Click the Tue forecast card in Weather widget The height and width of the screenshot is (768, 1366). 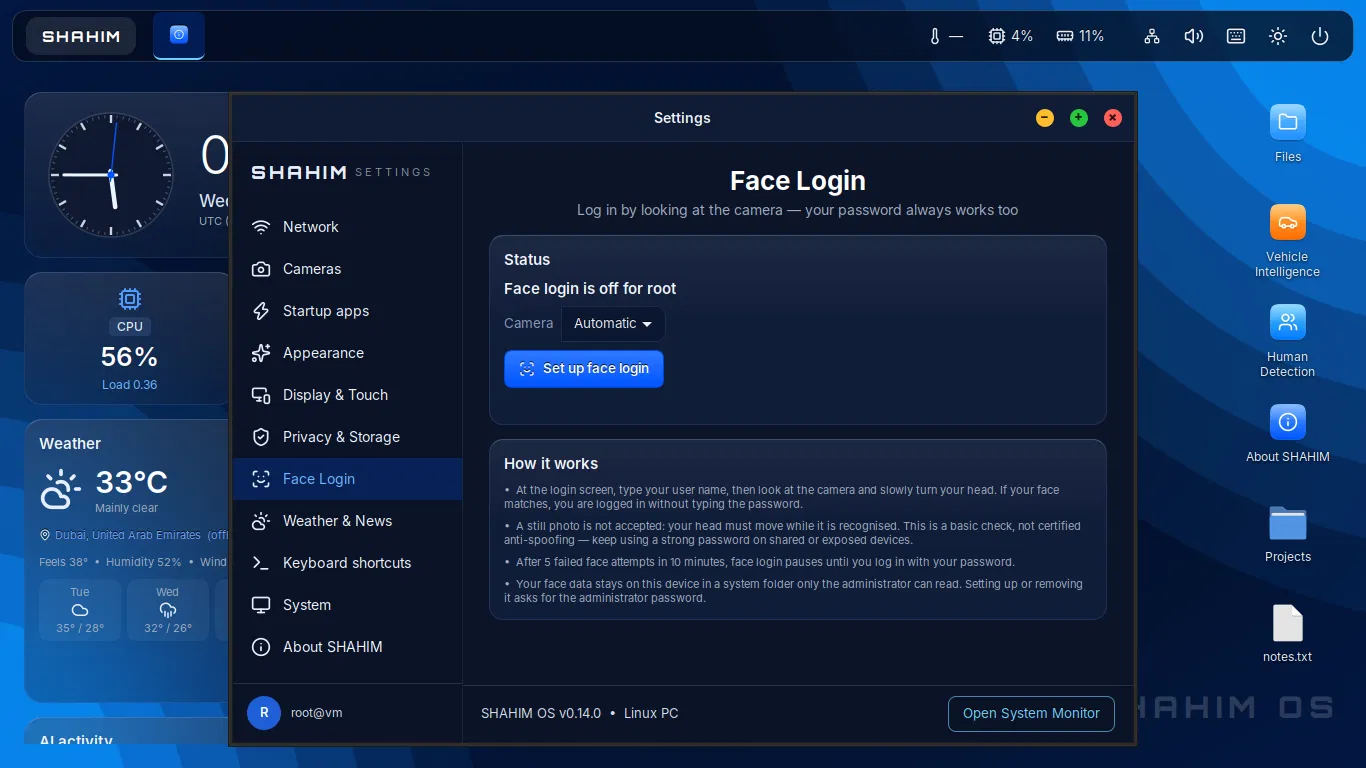[80, 610]
